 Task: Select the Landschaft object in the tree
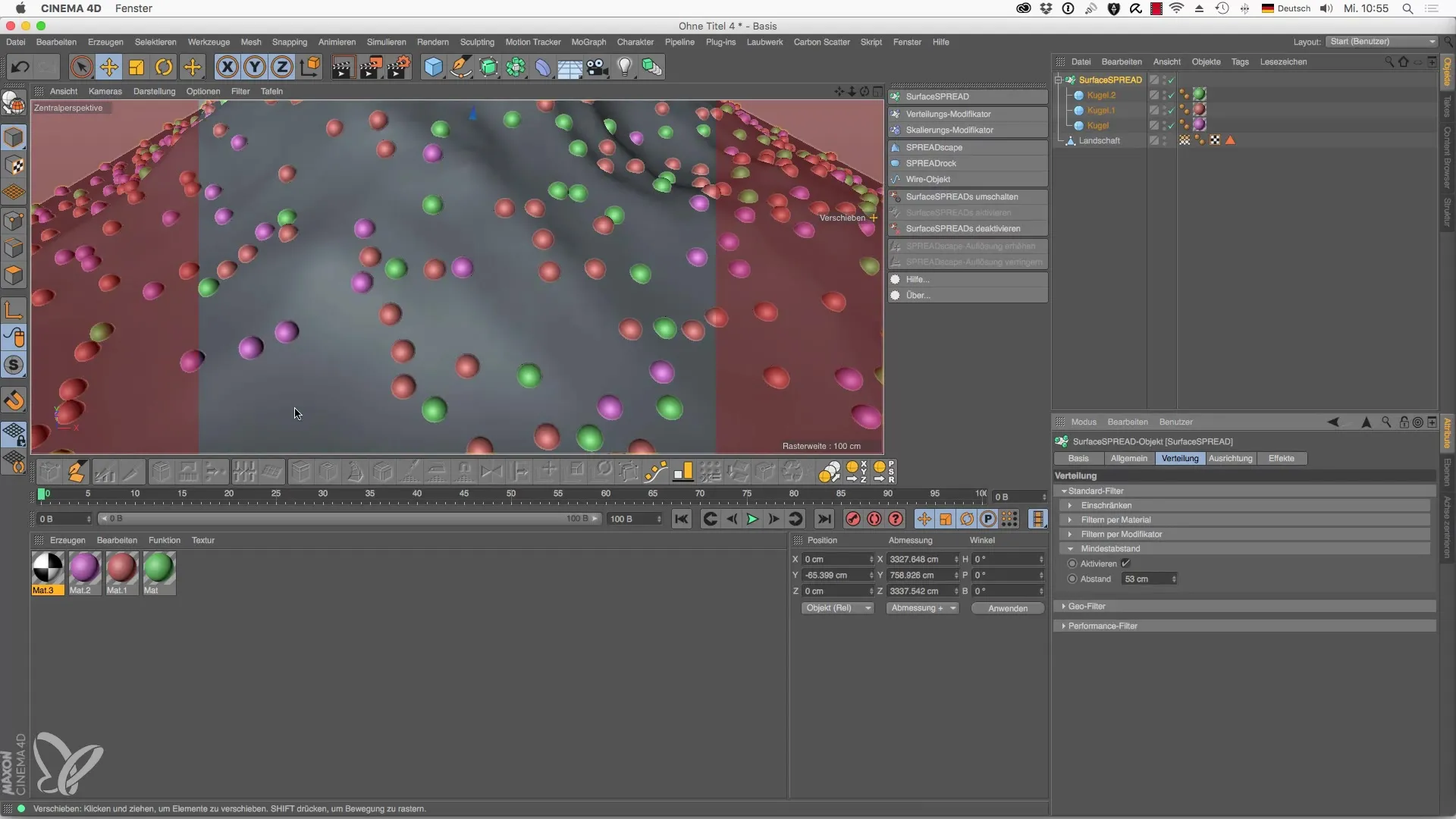click(1099, 140)
